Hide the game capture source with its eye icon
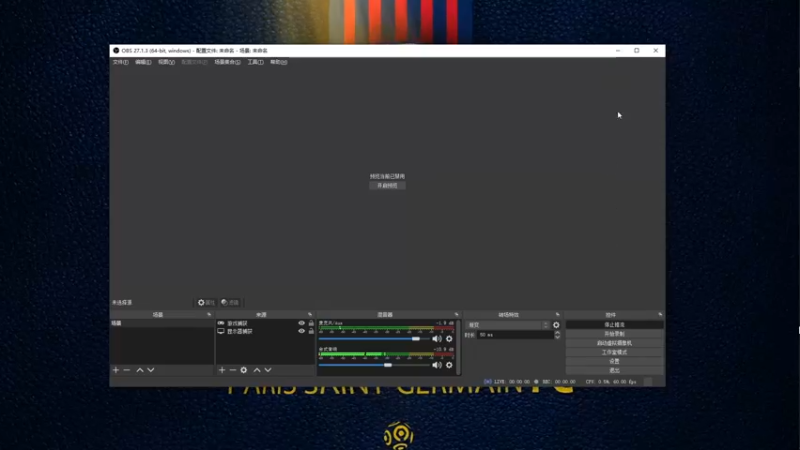This screenshot has height=450, width=800. tap(302, 323)
